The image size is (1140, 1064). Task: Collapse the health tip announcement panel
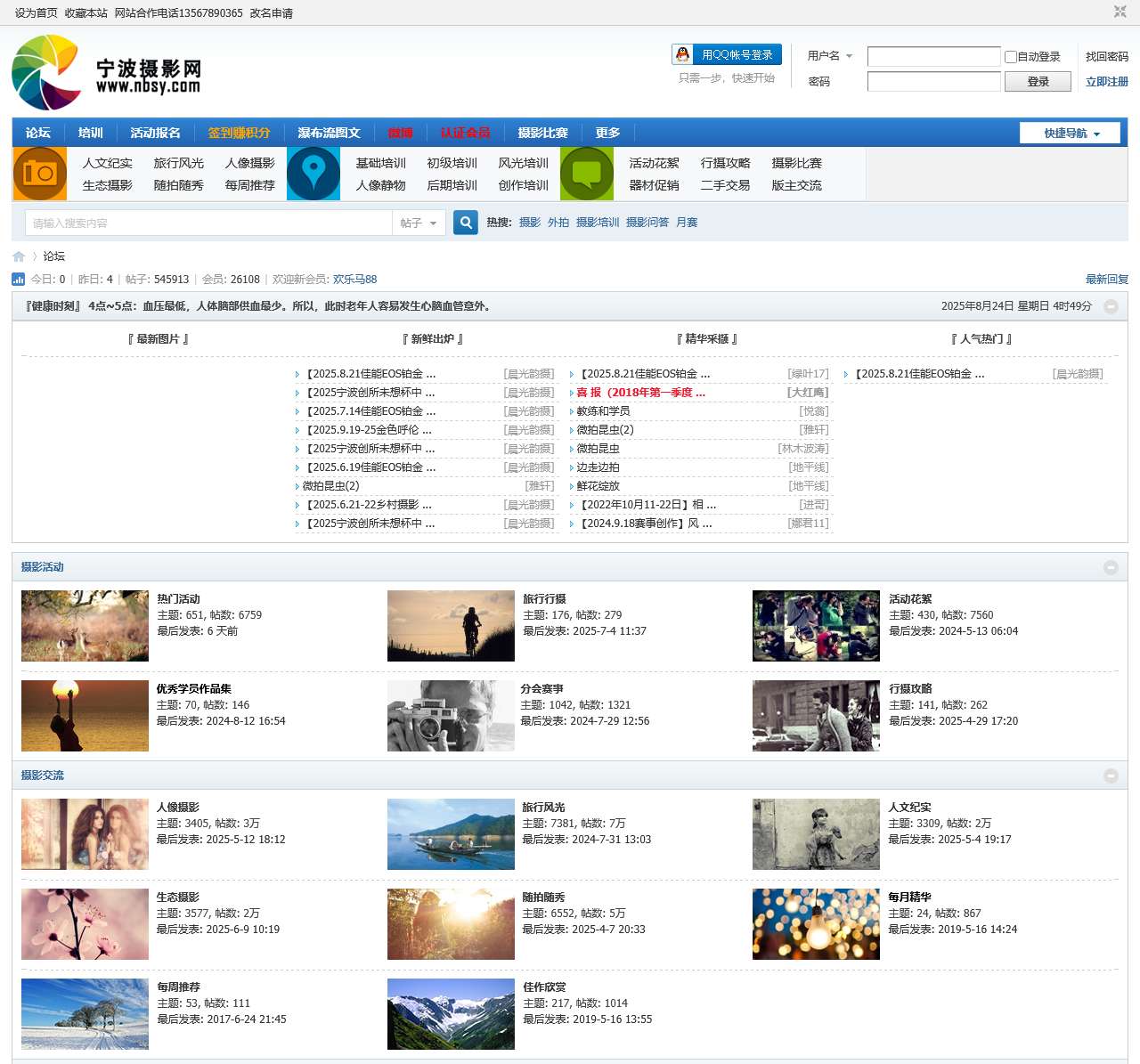coord(1111,306)
